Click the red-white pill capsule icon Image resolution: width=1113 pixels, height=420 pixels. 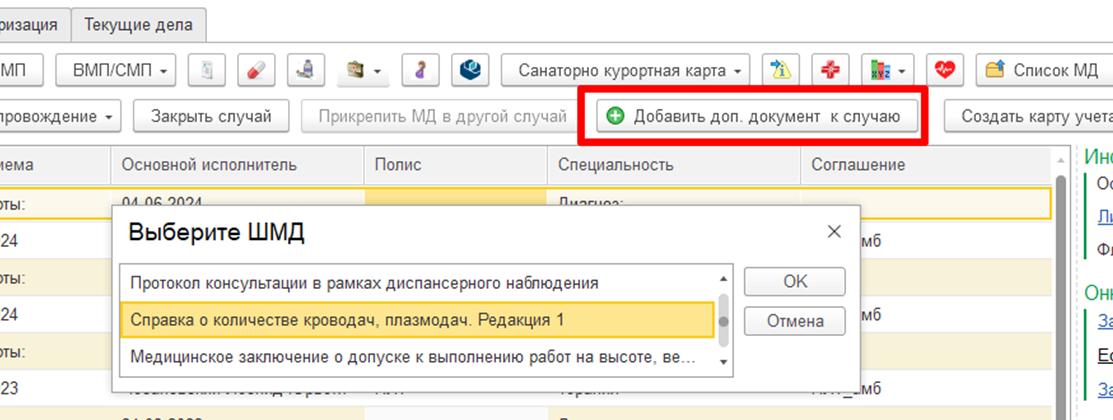pos(256,70)
